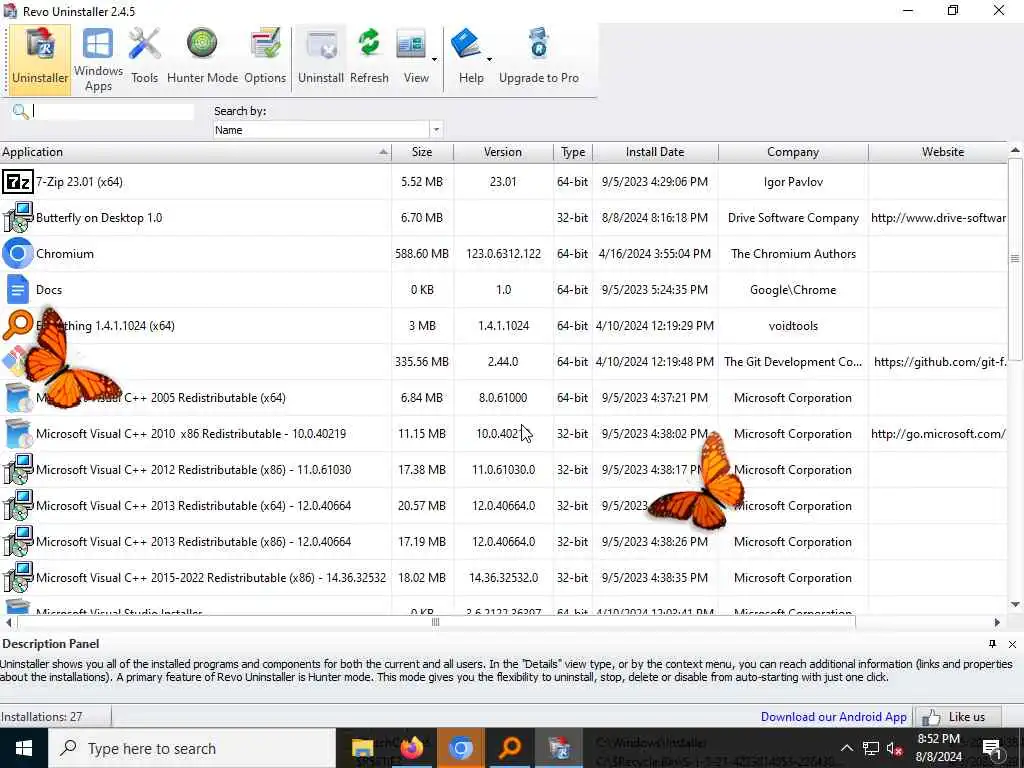Image resolution: width=1024 pixels, height=768 pixels.
Task: Select Visual C++ 2013 Redistributable (x64) row
Action: 503,505
